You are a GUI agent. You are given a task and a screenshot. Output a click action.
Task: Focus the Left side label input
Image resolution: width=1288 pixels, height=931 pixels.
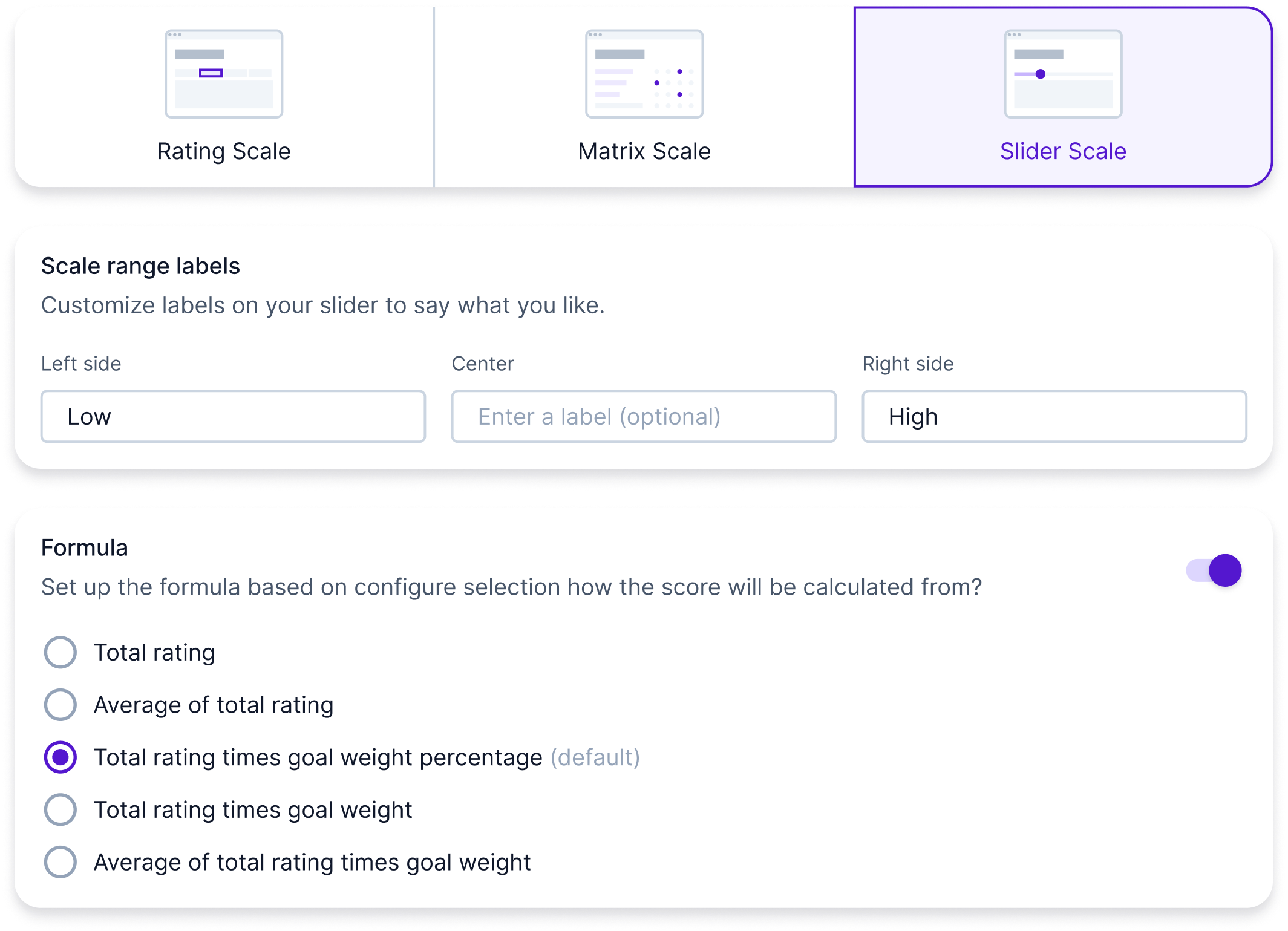click(x=233, y=417)
